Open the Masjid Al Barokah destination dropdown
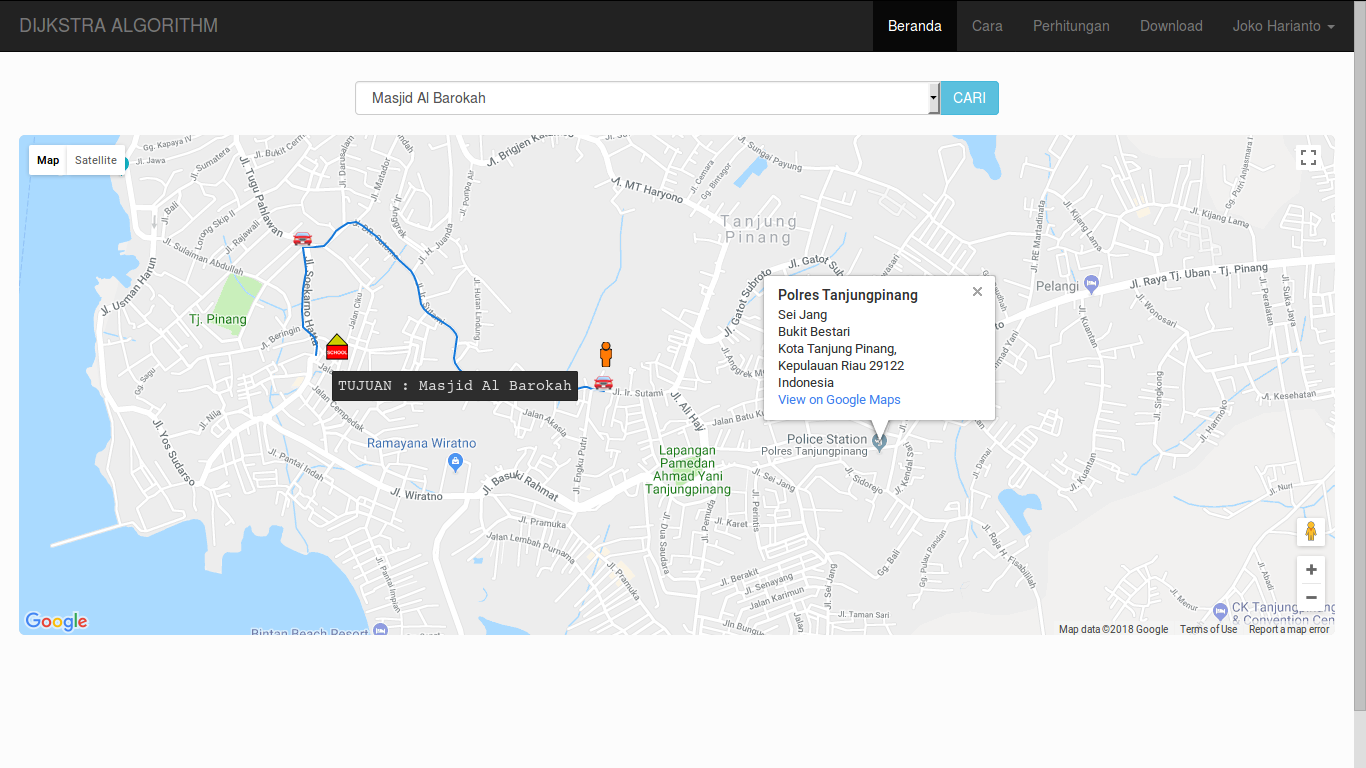1366x768 pixels. click(x=647, y=98)
